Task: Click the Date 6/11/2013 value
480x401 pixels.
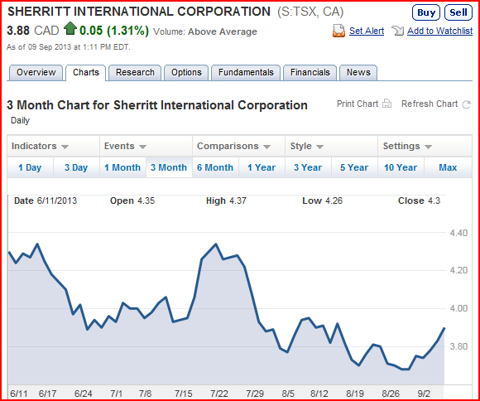Action: (45, 201)
